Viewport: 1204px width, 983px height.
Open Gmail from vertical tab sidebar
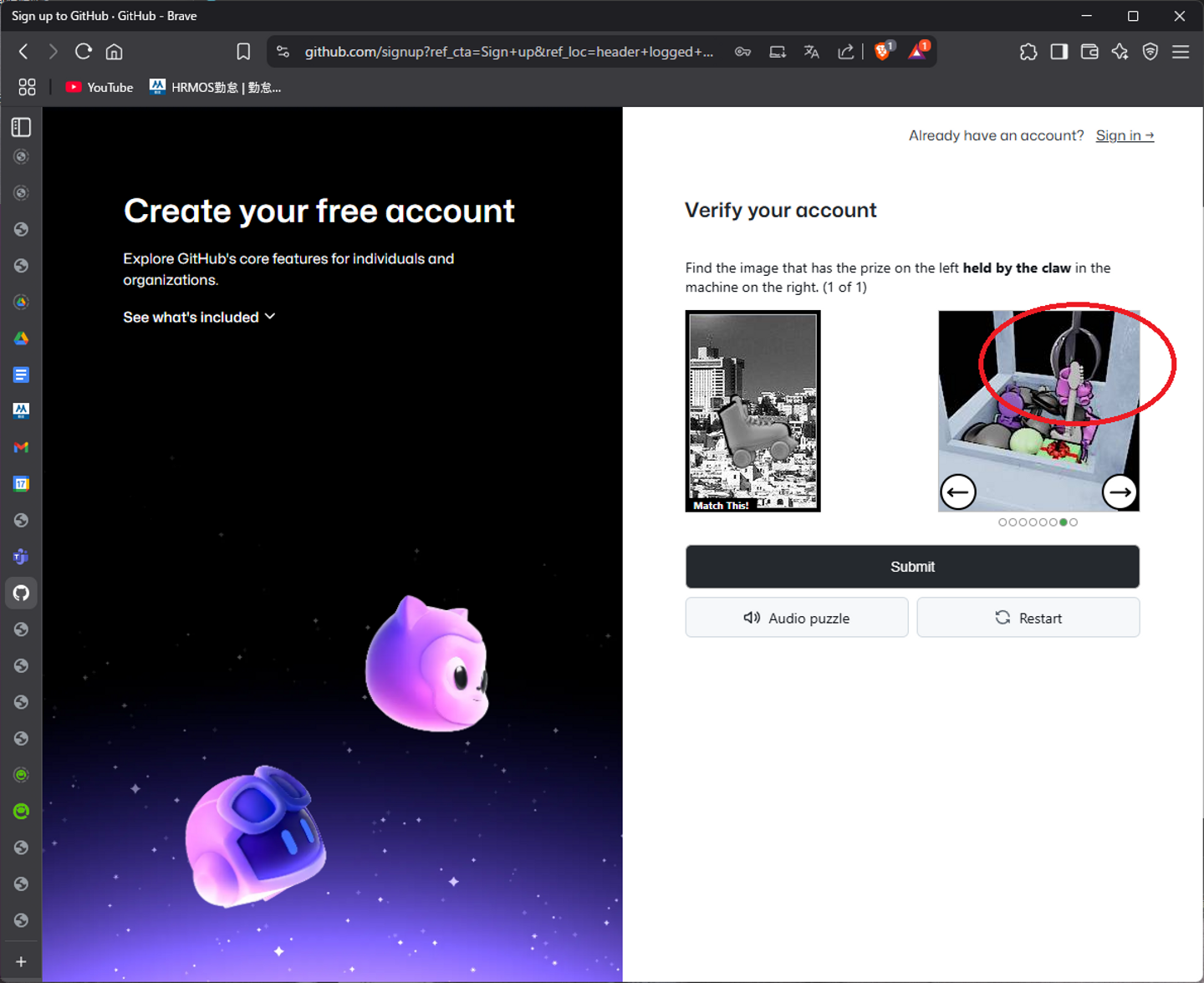[22, 448]
